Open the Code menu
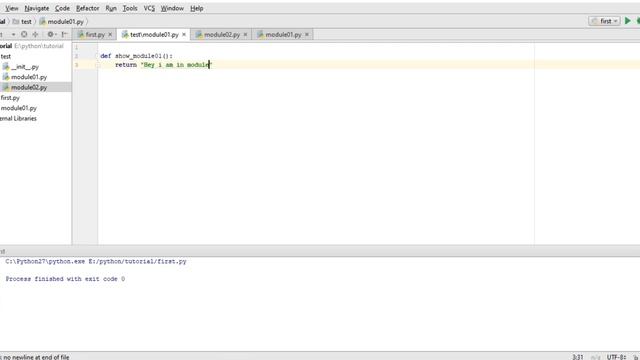The width and height of the screenshot is (640, 360). [62, 8]
